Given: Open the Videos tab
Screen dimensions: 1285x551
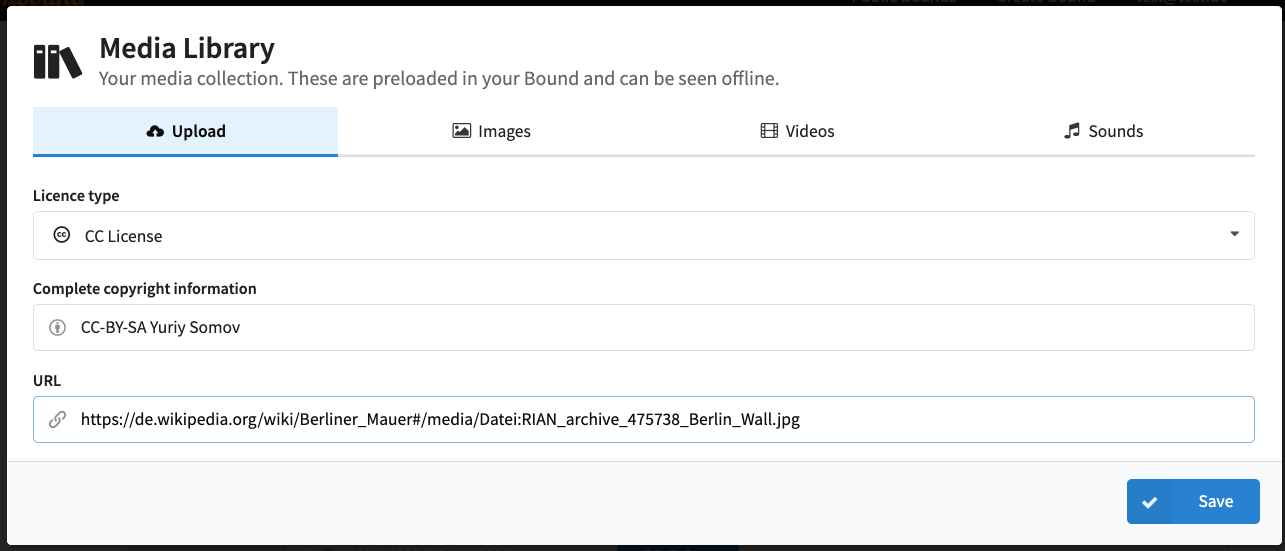Looking at the screenshot, I should (x=797, y=131).
